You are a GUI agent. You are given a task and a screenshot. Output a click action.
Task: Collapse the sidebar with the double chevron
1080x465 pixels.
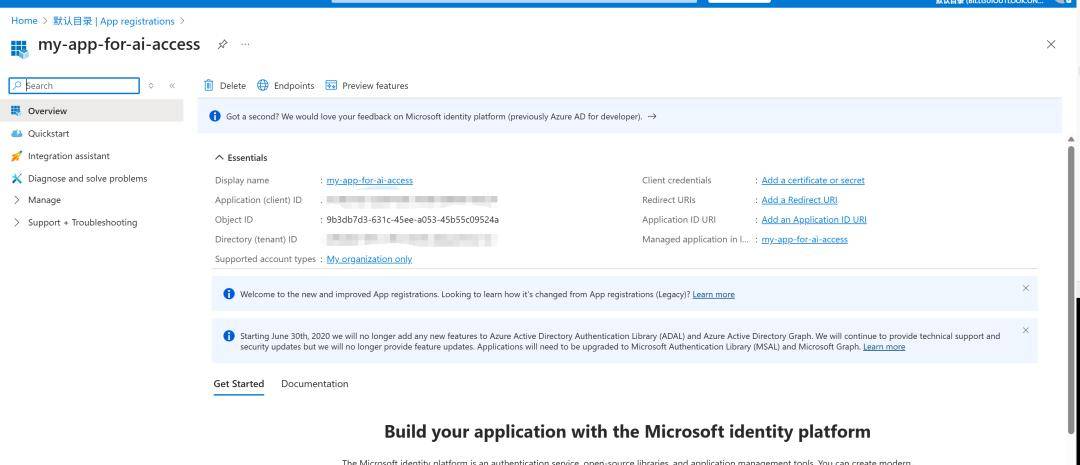pos(172,85)
